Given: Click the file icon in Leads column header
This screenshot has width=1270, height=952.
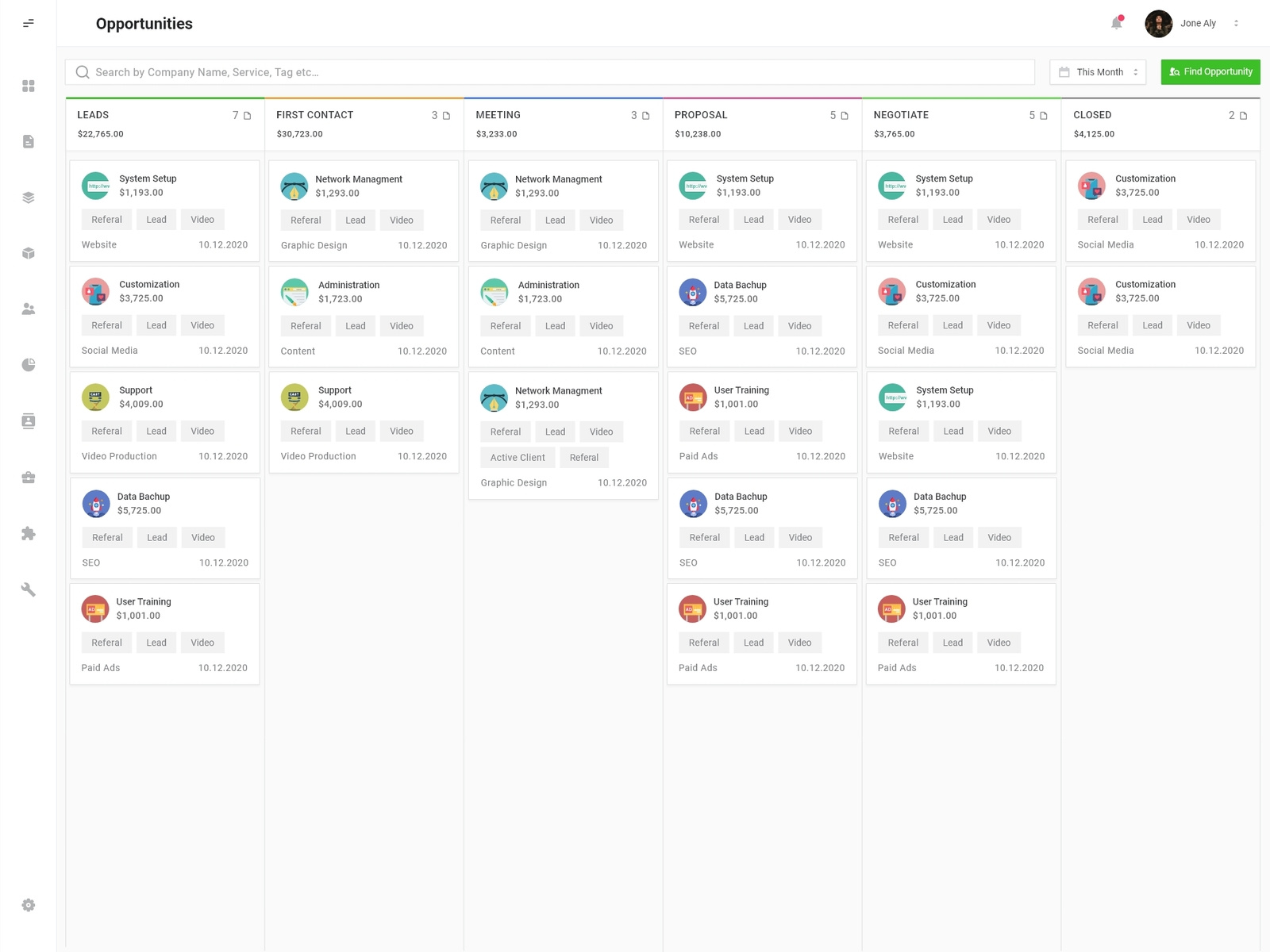Looking at the screenshot, I should (247, 116).
